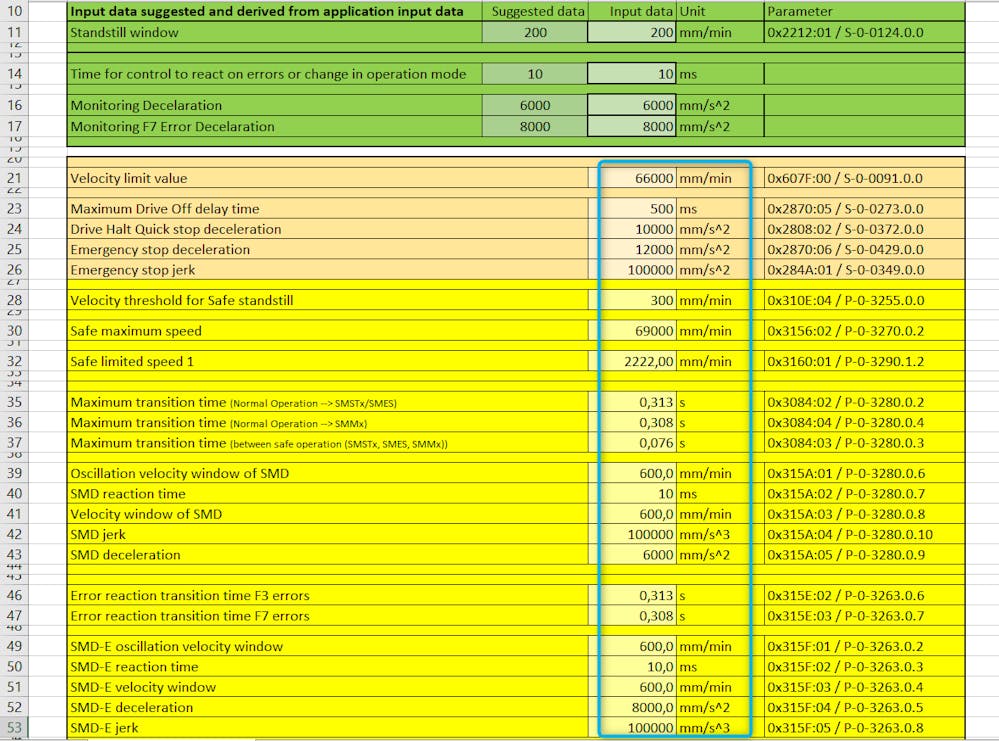The width and height of the screenshot is (999, 741).
Task: Select the 10000 quick stop deceleration value
Action: (x=631, y=229)
